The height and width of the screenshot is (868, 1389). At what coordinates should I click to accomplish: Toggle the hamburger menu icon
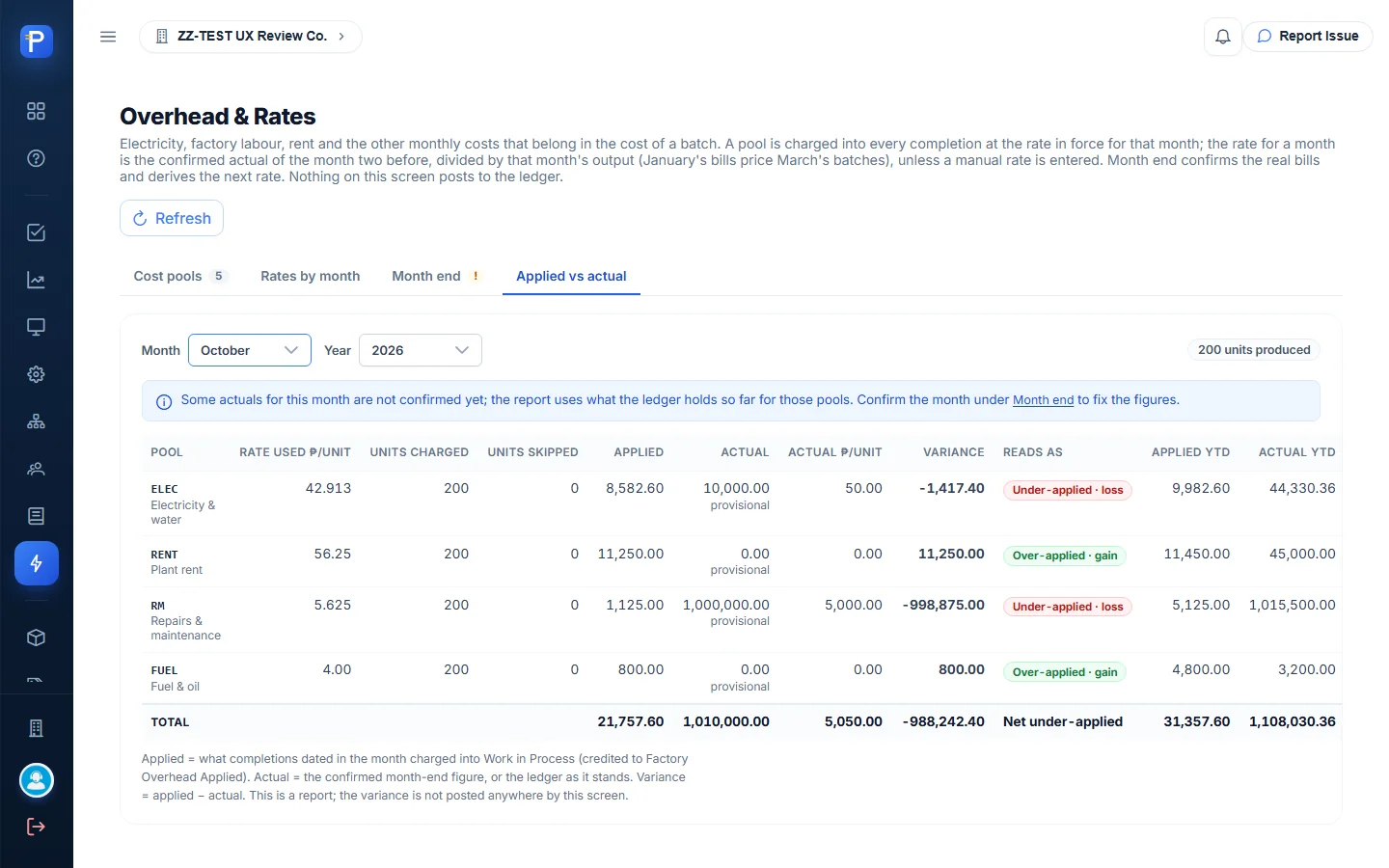pos(108,37)
